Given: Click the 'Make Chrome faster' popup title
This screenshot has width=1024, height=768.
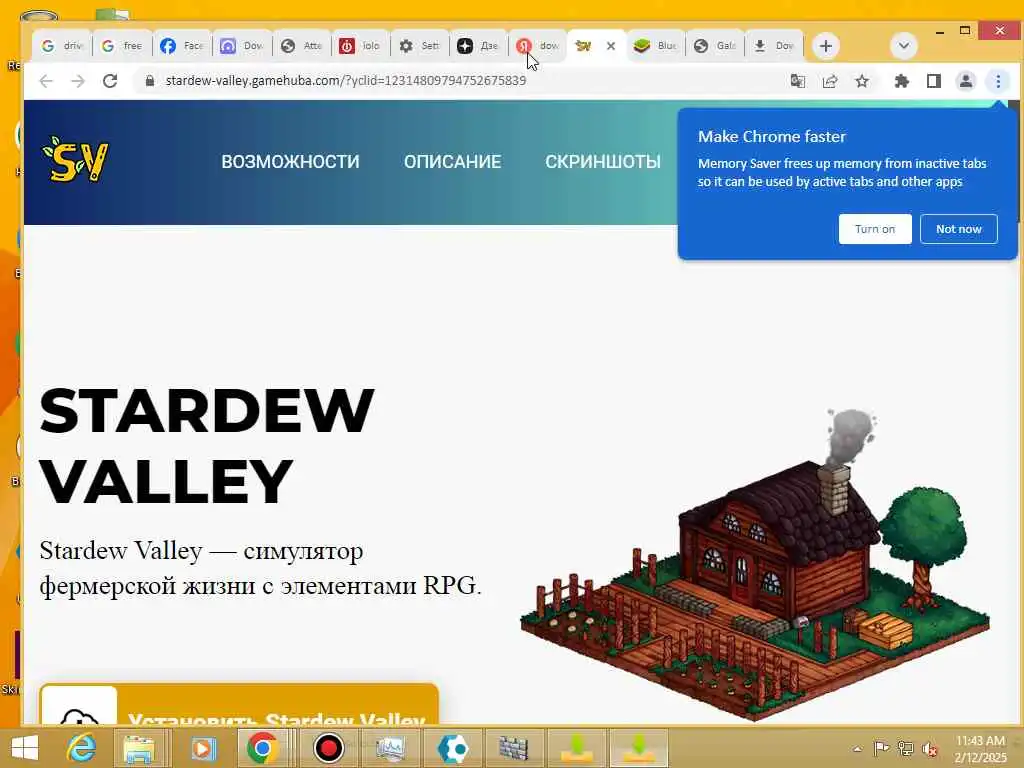Looking at the screenshot, I should point(771,136).
